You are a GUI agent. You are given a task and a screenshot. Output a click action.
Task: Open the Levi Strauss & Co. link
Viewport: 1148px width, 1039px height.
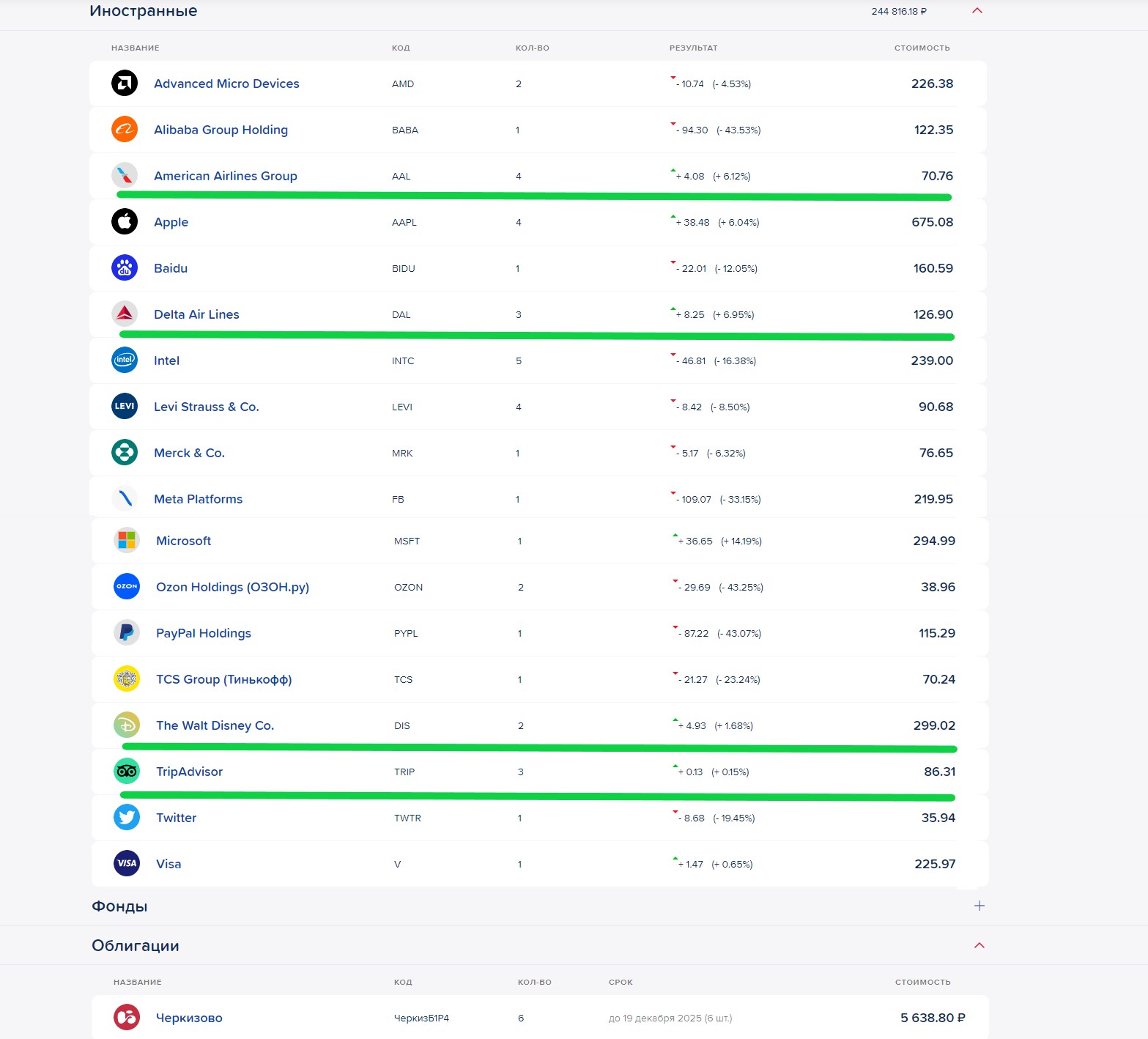pyautogui.click(x=207, y=407)
